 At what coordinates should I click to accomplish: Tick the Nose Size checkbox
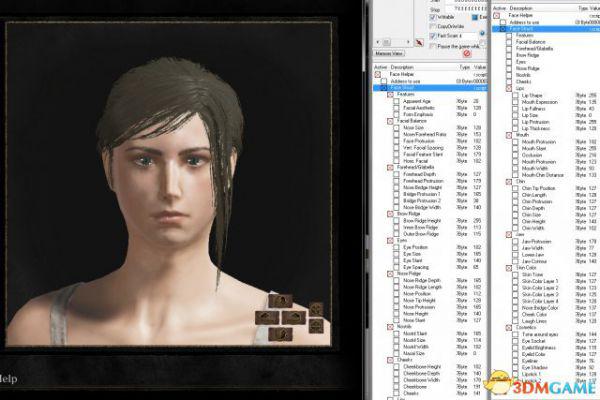396,128
